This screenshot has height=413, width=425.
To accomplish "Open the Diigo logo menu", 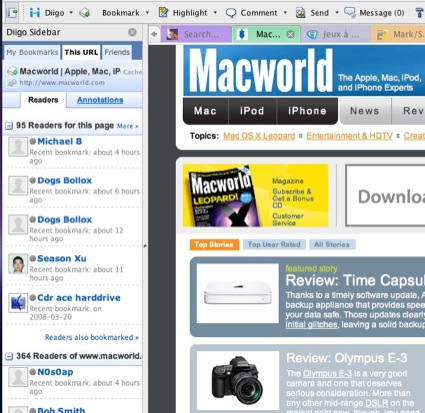I will (35, 13).
